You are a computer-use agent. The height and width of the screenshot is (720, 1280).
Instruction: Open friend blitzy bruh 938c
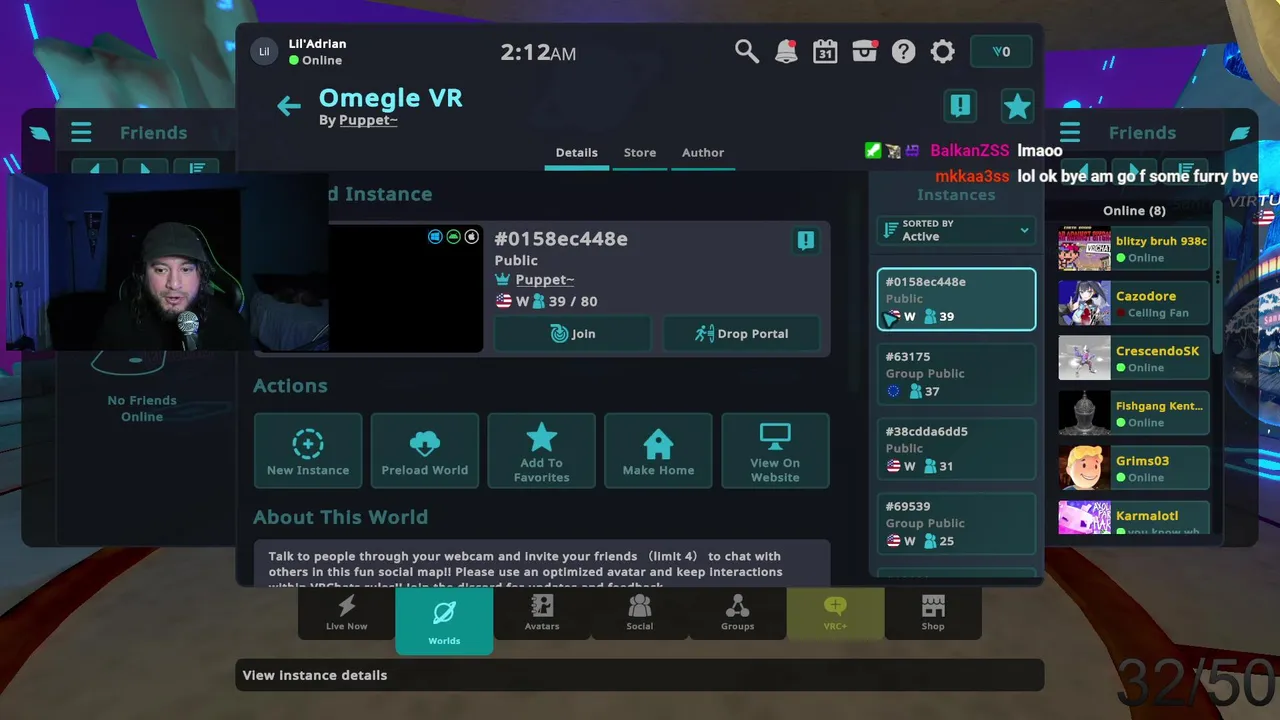click(x=1134, y=249)
